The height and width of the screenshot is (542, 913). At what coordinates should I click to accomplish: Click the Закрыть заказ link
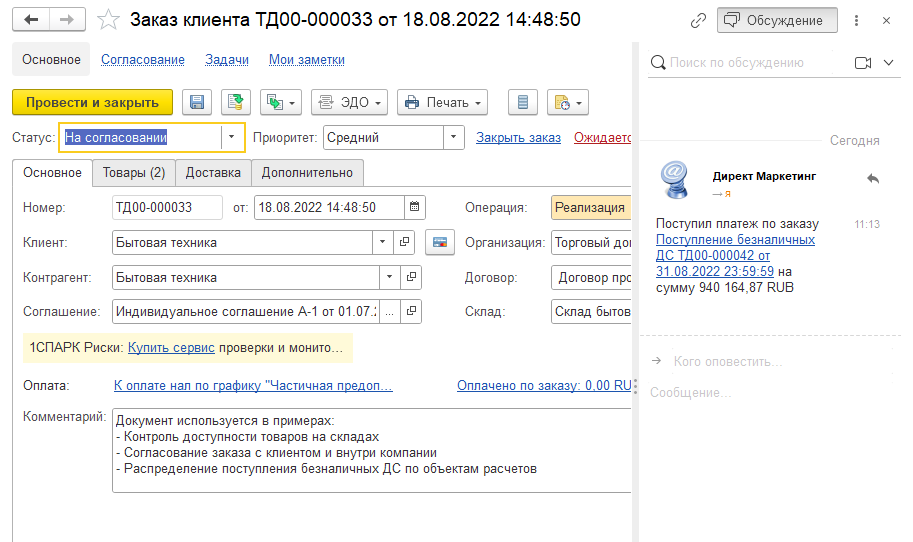518,138
